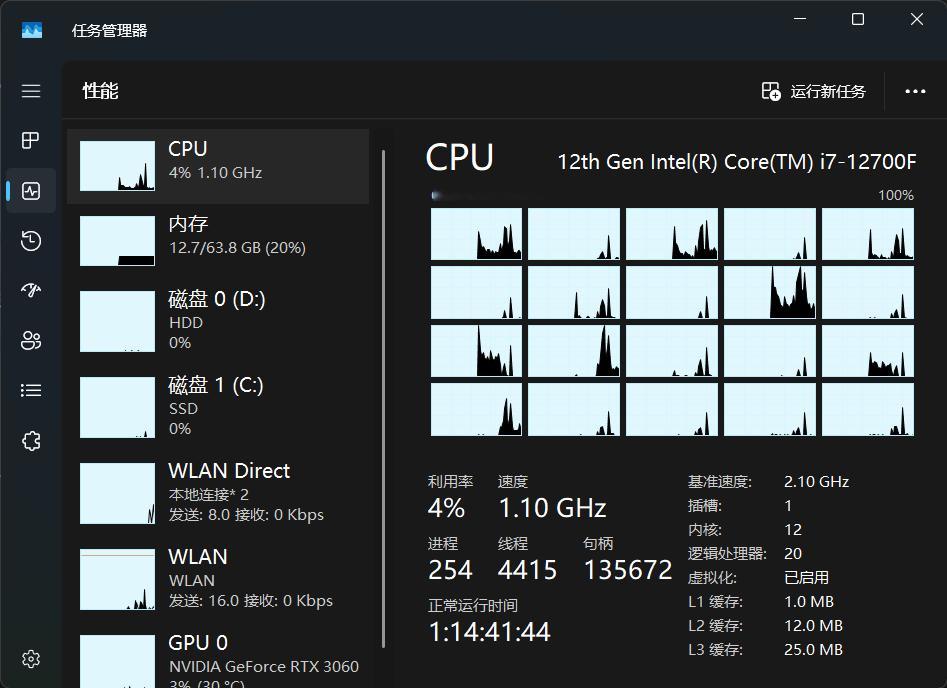Select the CPU performance entry

[x=218, y=166]
